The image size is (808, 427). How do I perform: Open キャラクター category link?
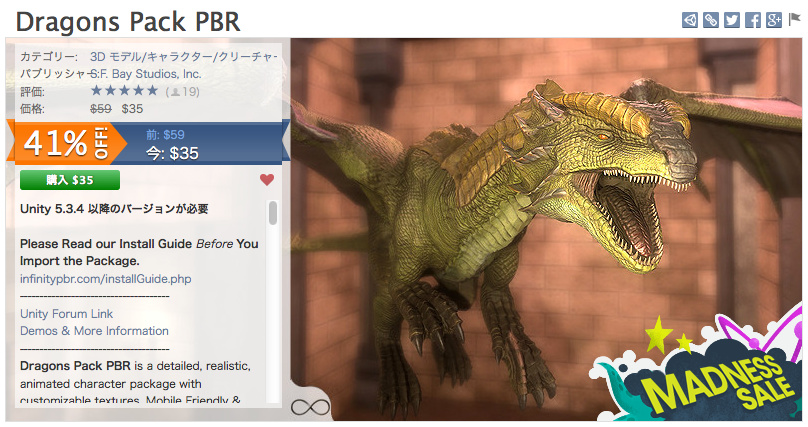tap(179, 57)
